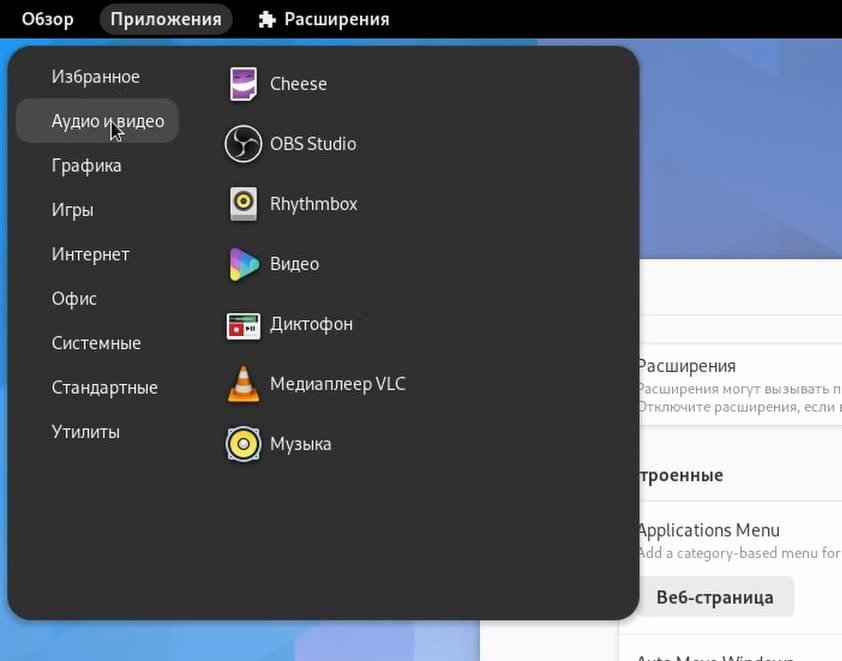Select the OBS Studio label
This screenshot has width=842, height=661.
pos(313,144)
